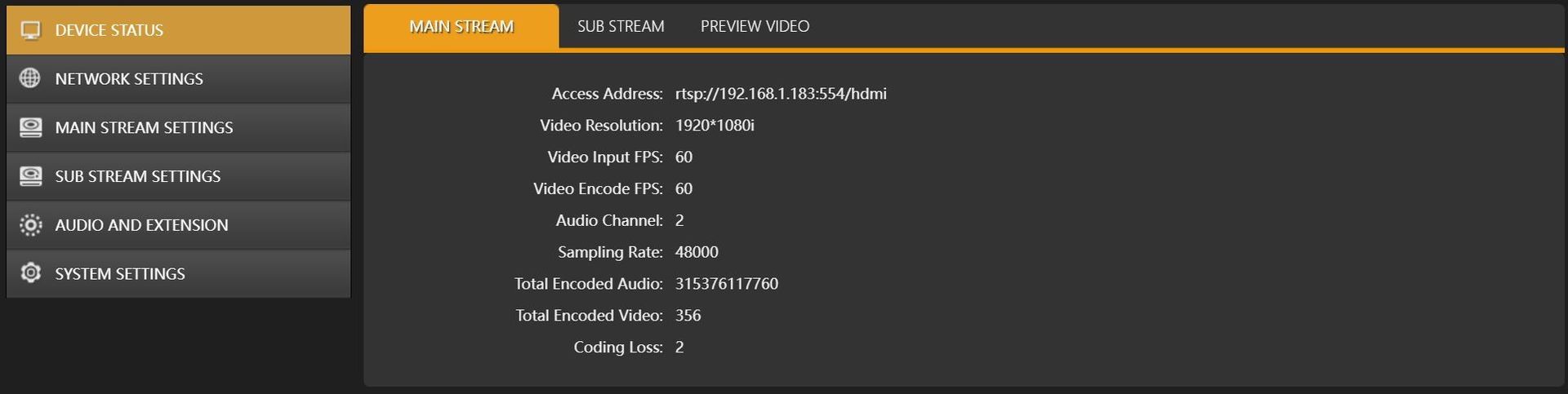
Task: Click the monitor icon beside Device Status
Action: click(x=31, y=30)
